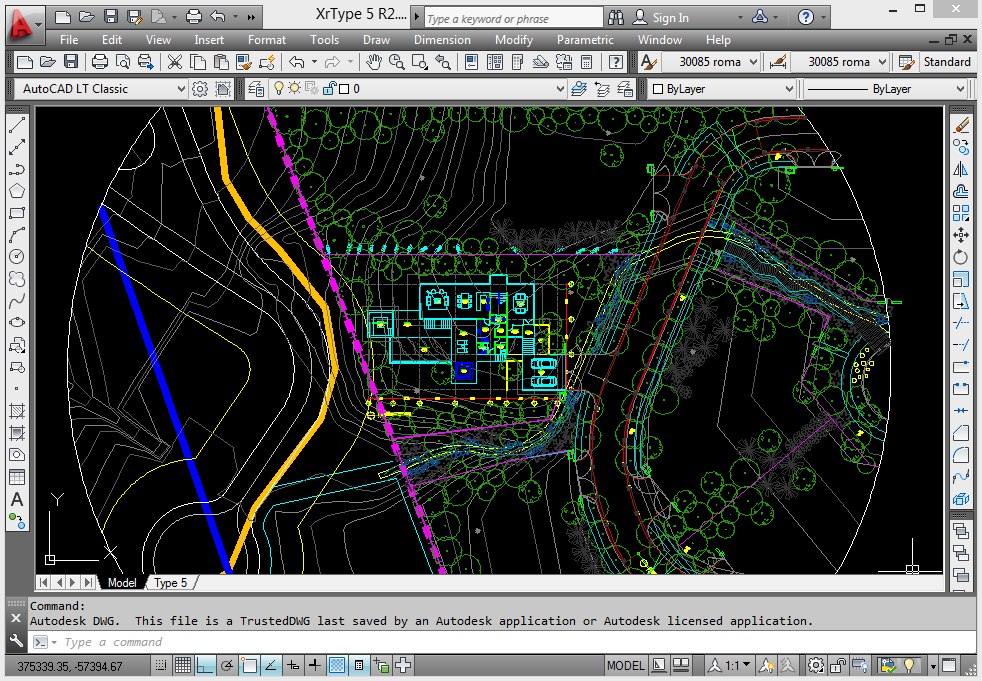The width and height of the screenshot is (982, 681).
Task: Switch to the Type 5 layout tab
Action: (170, 583)
